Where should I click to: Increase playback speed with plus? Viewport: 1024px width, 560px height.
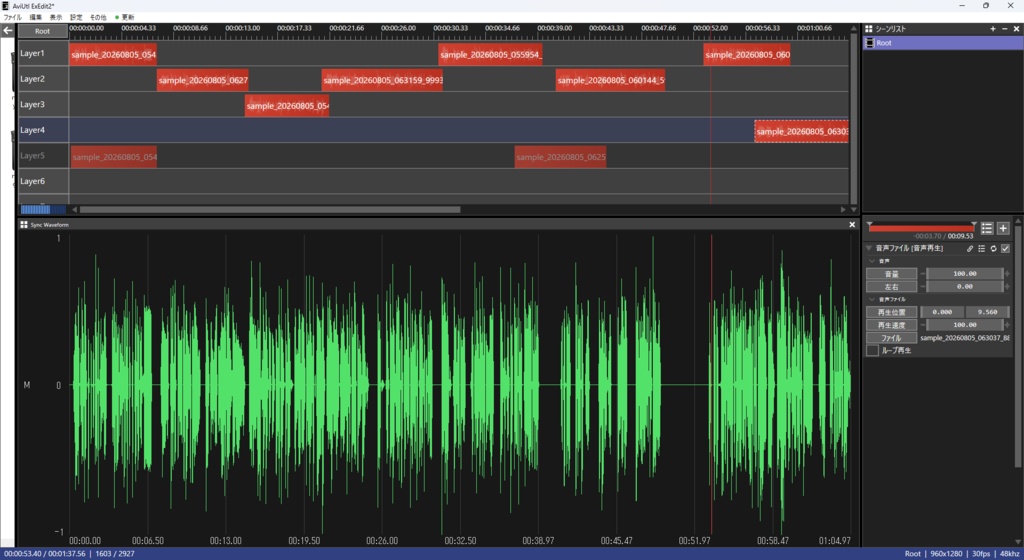point(1008,324)
